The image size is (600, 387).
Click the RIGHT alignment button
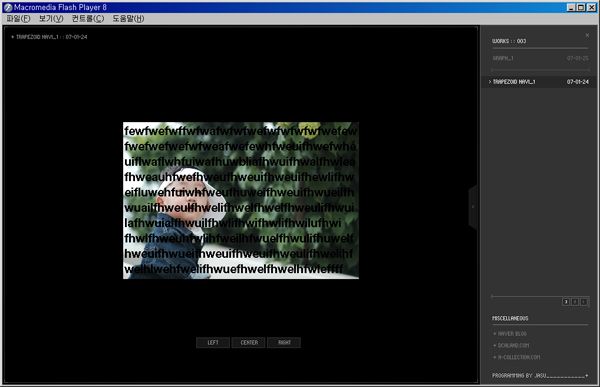(x=284, y=343)
